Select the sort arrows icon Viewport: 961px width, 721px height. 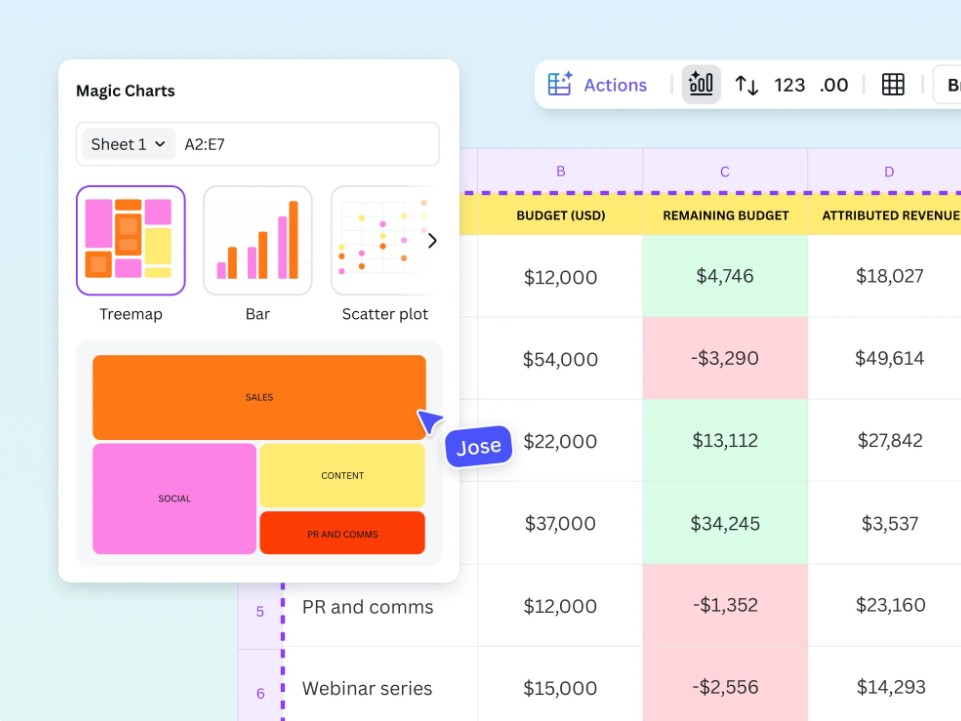[x=746, y=85]
